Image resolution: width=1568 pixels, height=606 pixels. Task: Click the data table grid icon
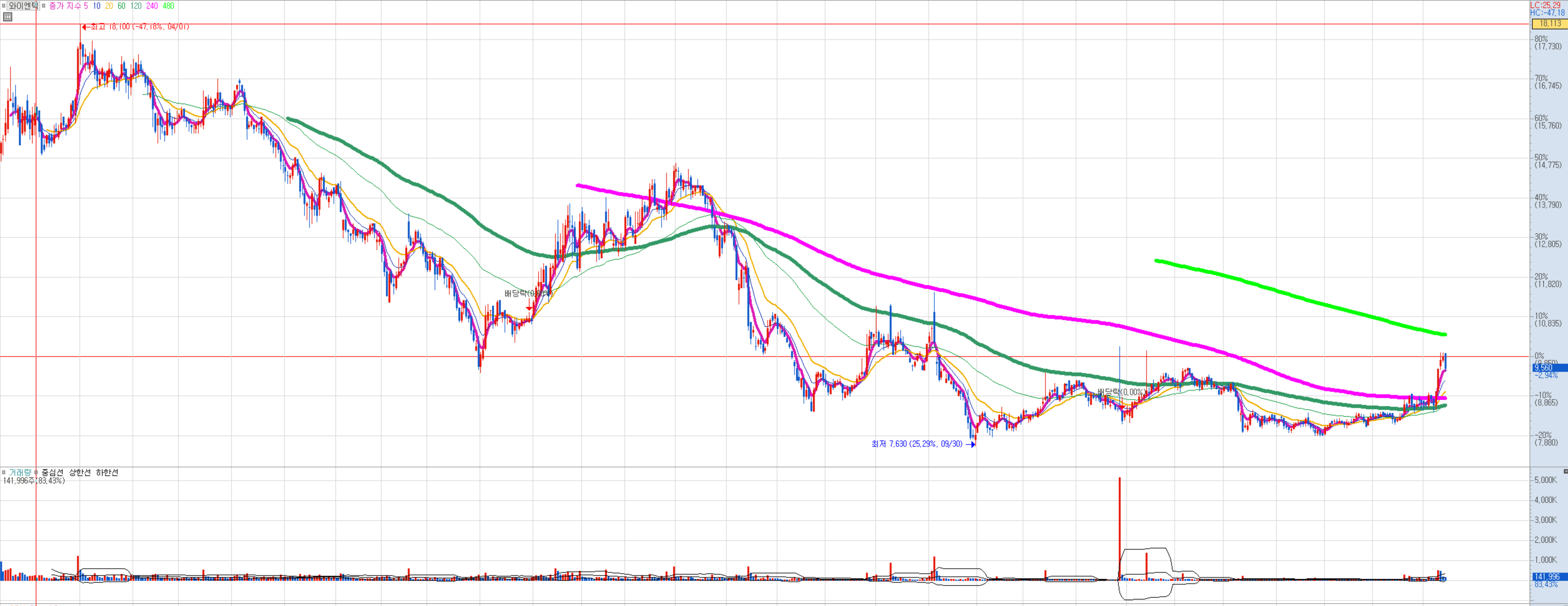[7, 17]
